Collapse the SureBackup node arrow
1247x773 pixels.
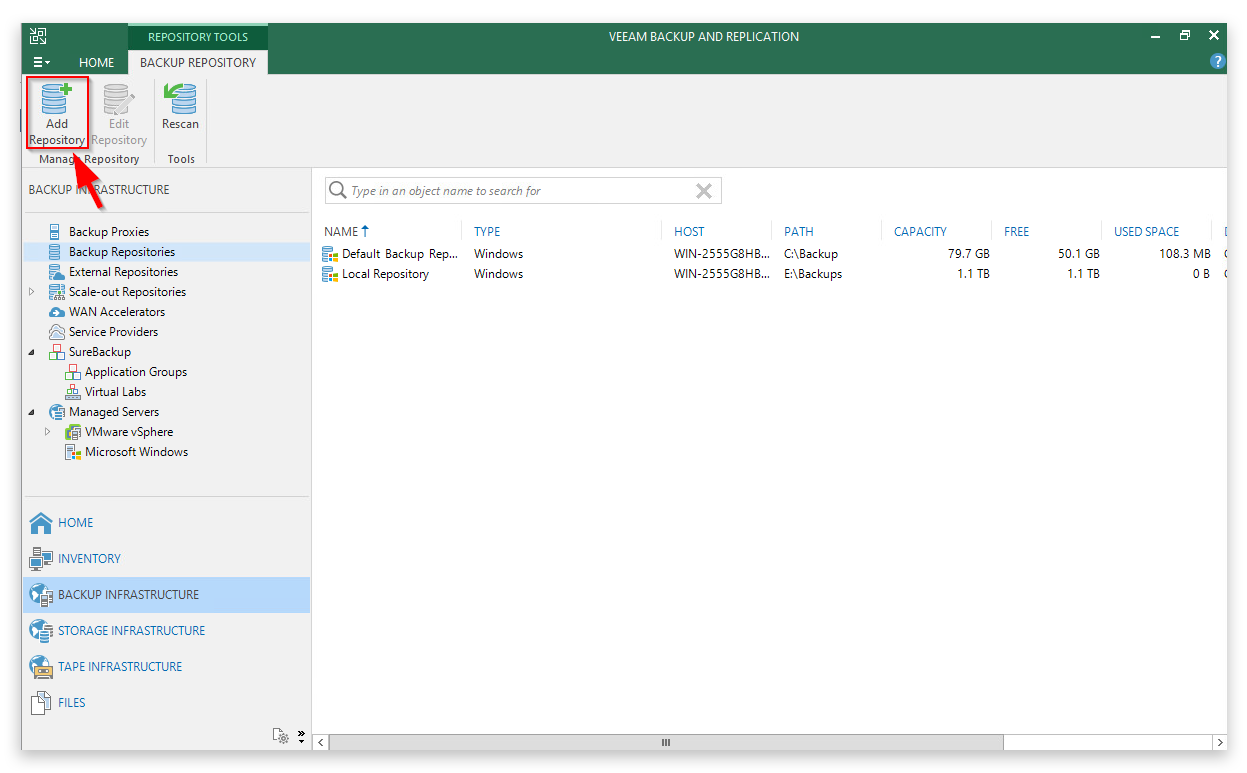32,352
